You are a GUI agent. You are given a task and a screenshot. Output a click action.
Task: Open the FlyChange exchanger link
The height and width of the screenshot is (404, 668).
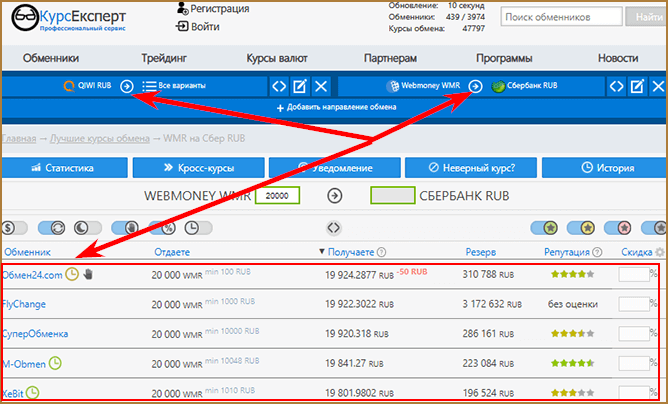[24, 304]
